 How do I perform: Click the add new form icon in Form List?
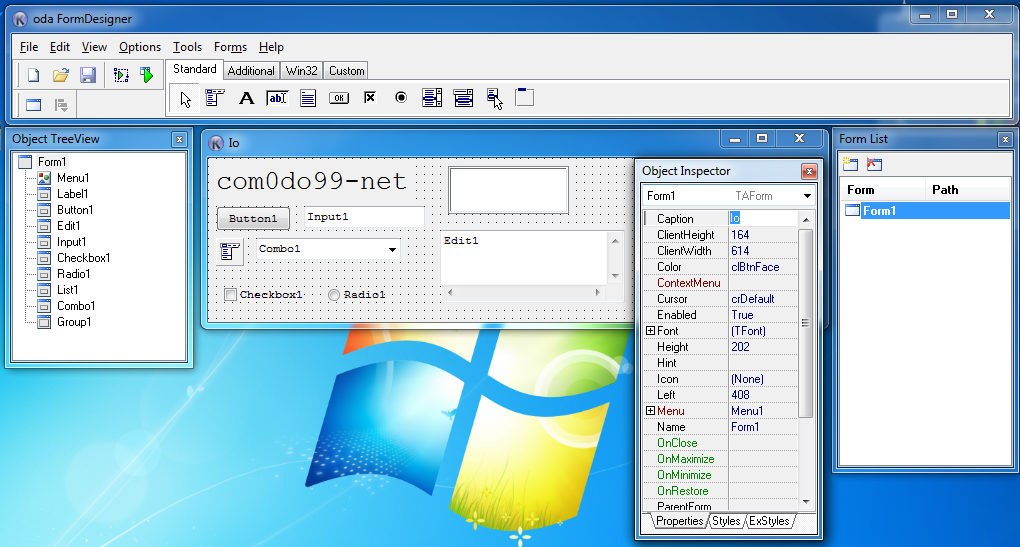pos(850,164)
